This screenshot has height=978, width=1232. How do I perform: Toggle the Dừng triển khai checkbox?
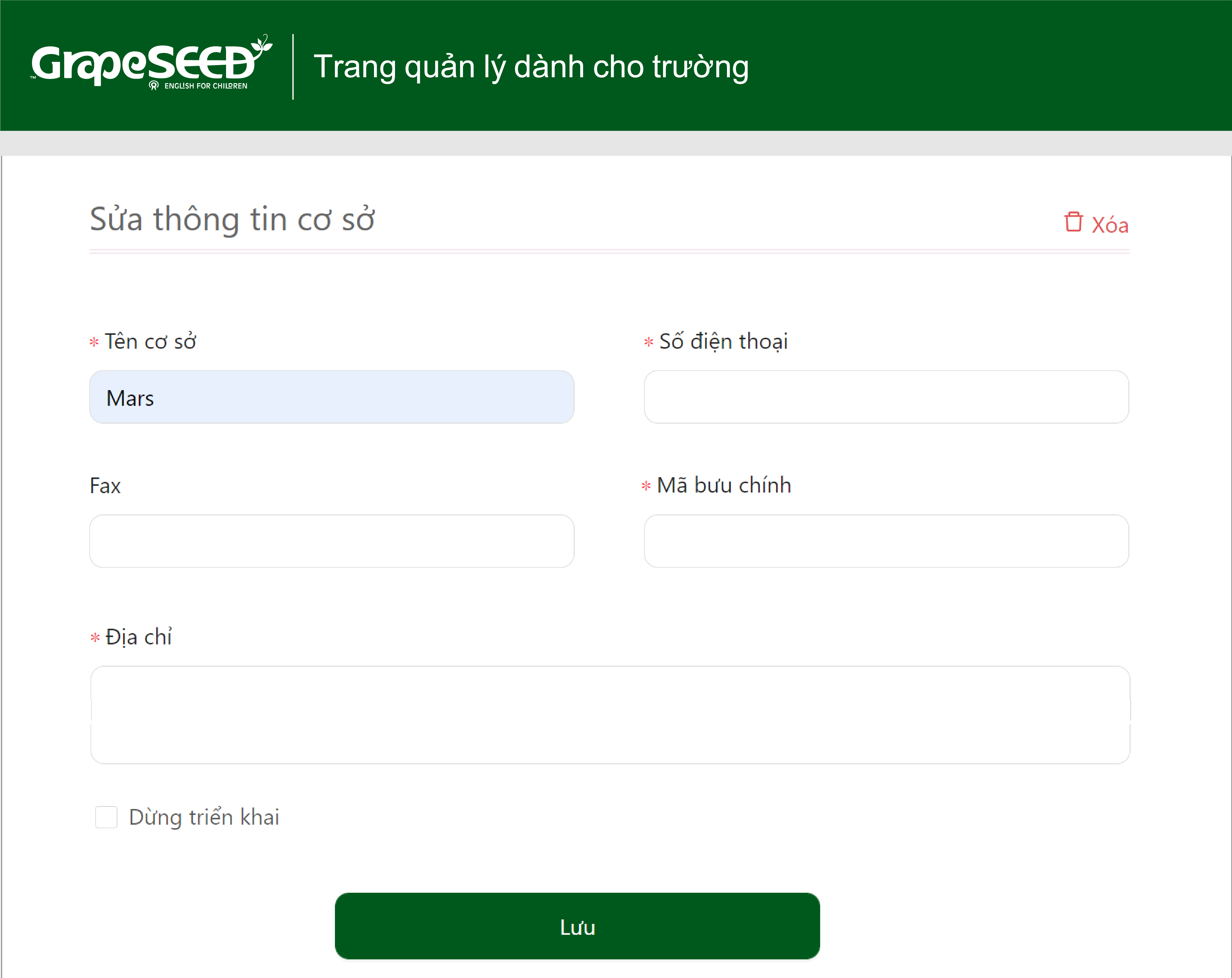click(106, 817)
